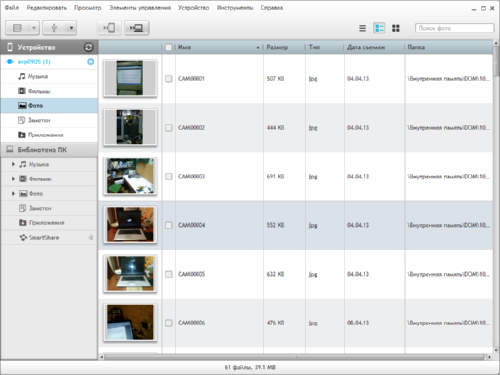This screenshot has height=375, width=500.
Task: Open device Приложения section
Action: pos(49,135)
